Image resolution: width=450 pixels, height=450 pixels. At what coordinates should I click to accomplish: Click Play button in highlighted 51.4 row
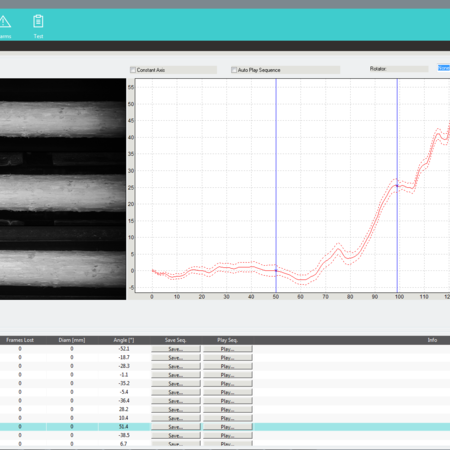(x=228, y=427)
